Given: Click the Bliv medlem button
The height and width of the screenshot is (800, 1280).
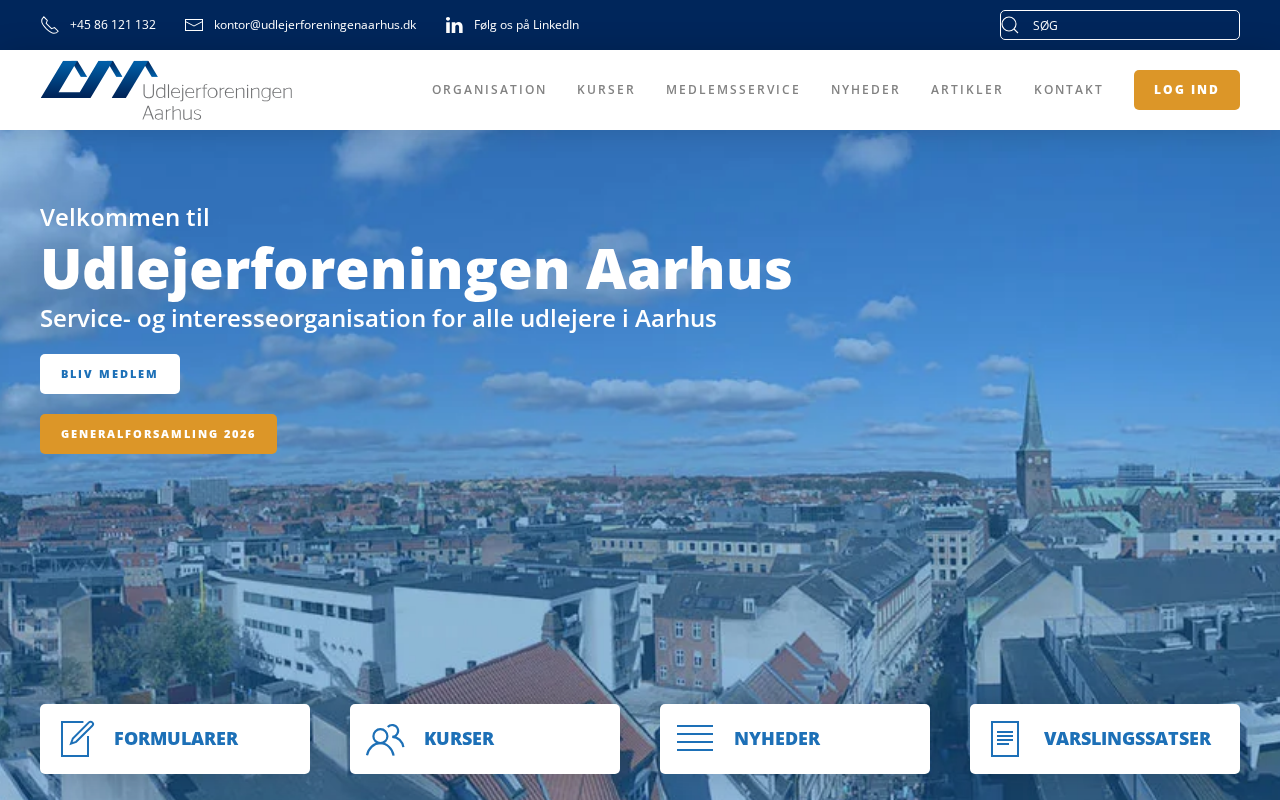Looking at the screenshot, I should tap(110, 374).
